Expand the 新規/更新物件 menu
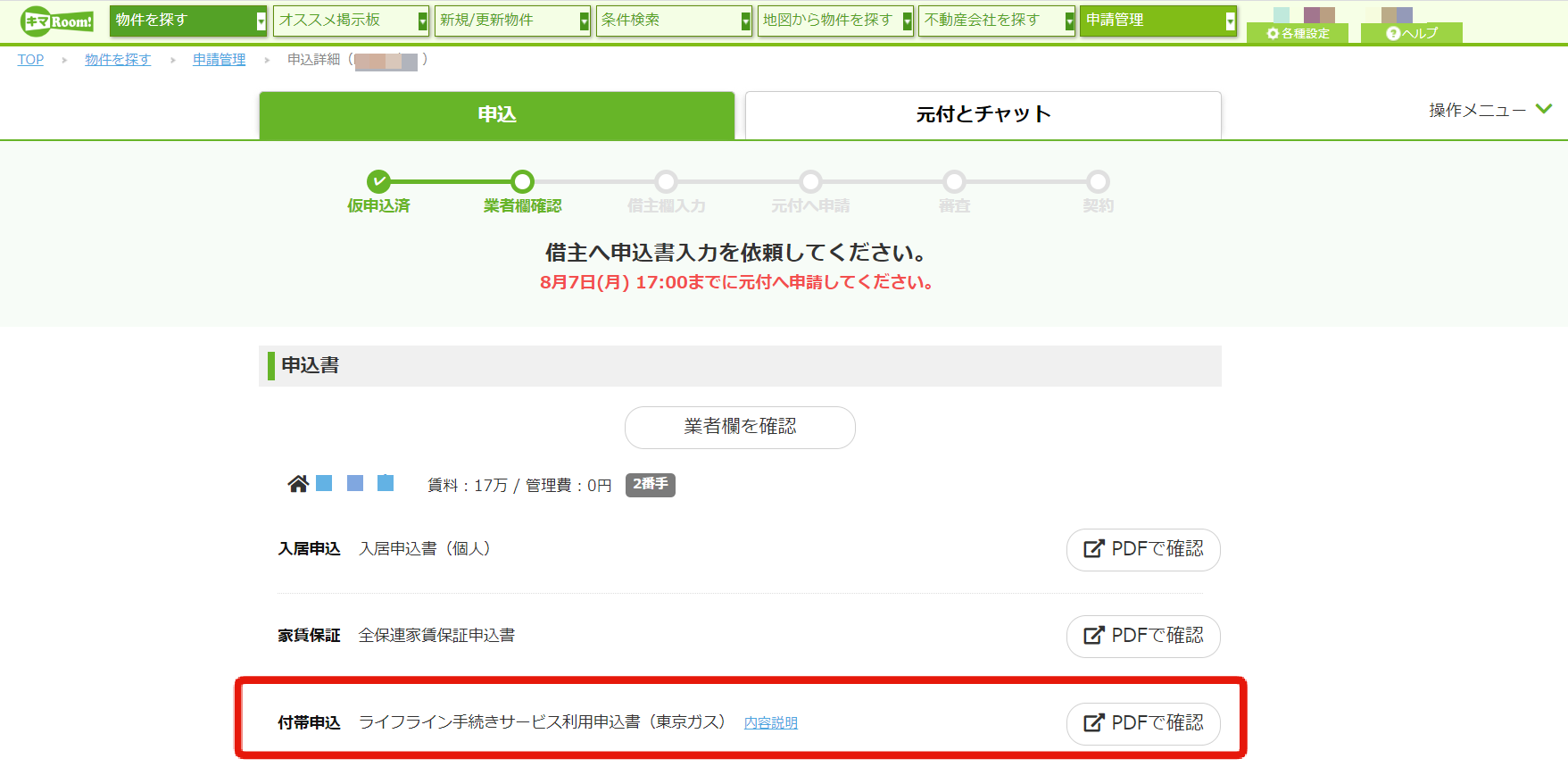1568x767 pixels. point(512,21)
